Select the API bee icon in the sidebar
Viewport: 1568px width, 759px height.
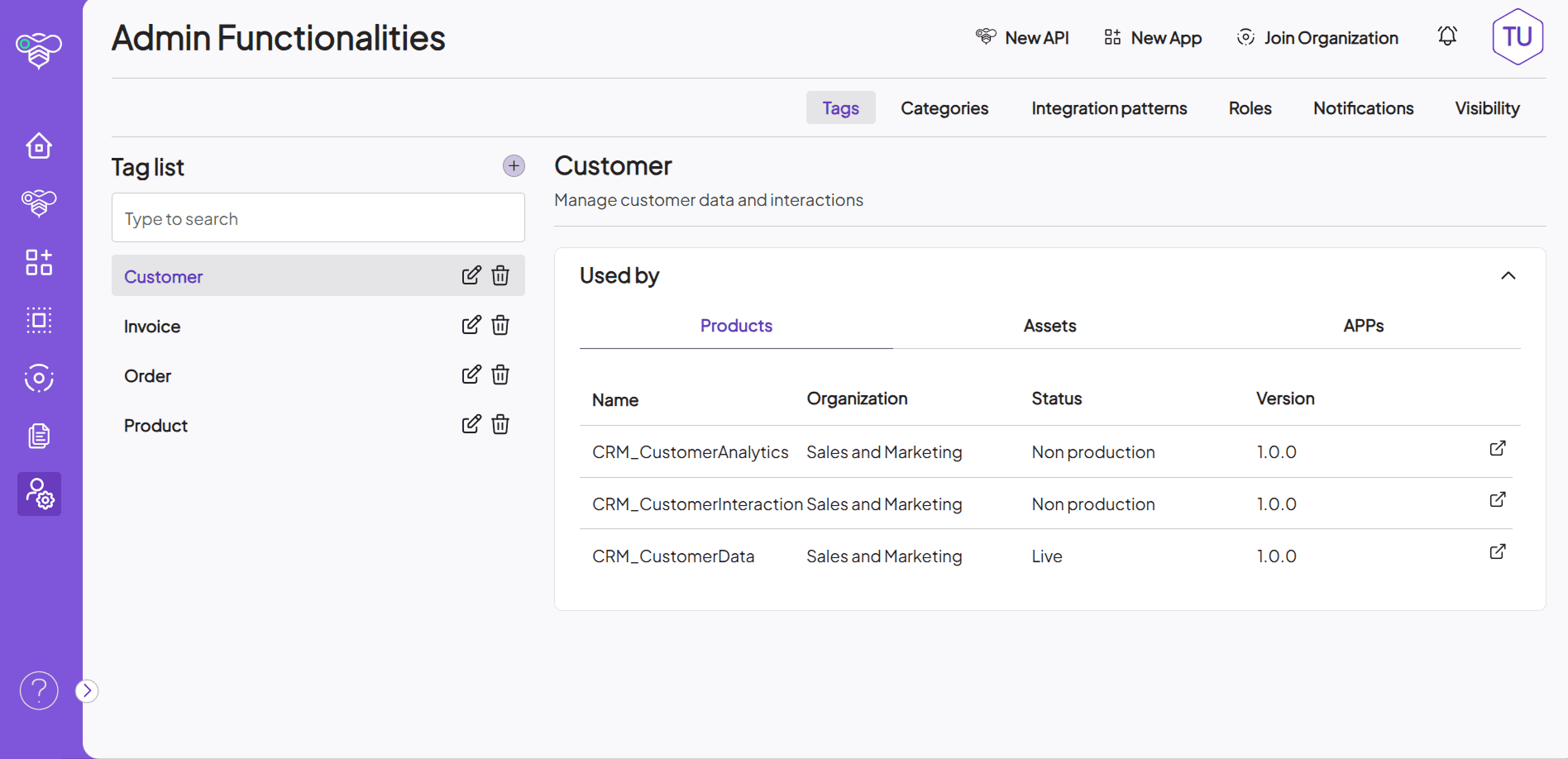coord(38,203)
